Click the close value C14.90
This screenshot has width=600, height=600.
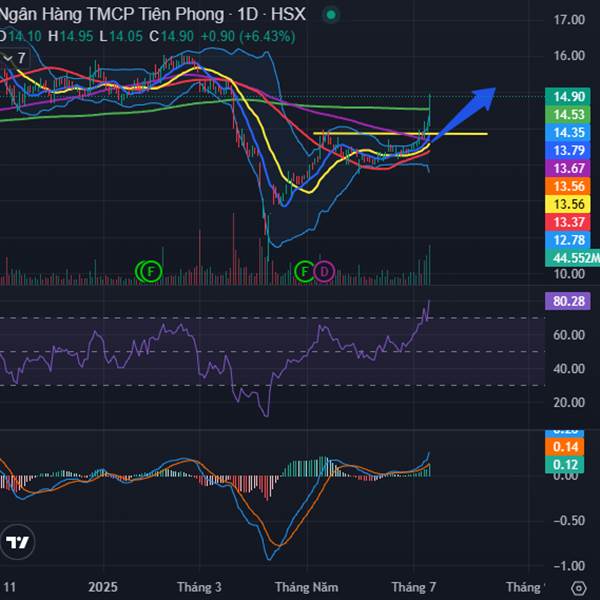point(171,37)
